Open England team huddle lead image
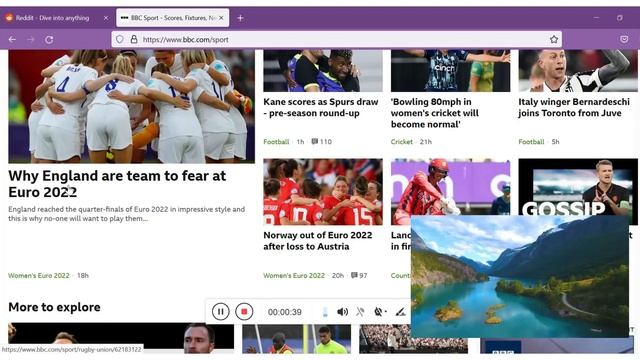Screen dimensions: 640x360 [131, 106]
